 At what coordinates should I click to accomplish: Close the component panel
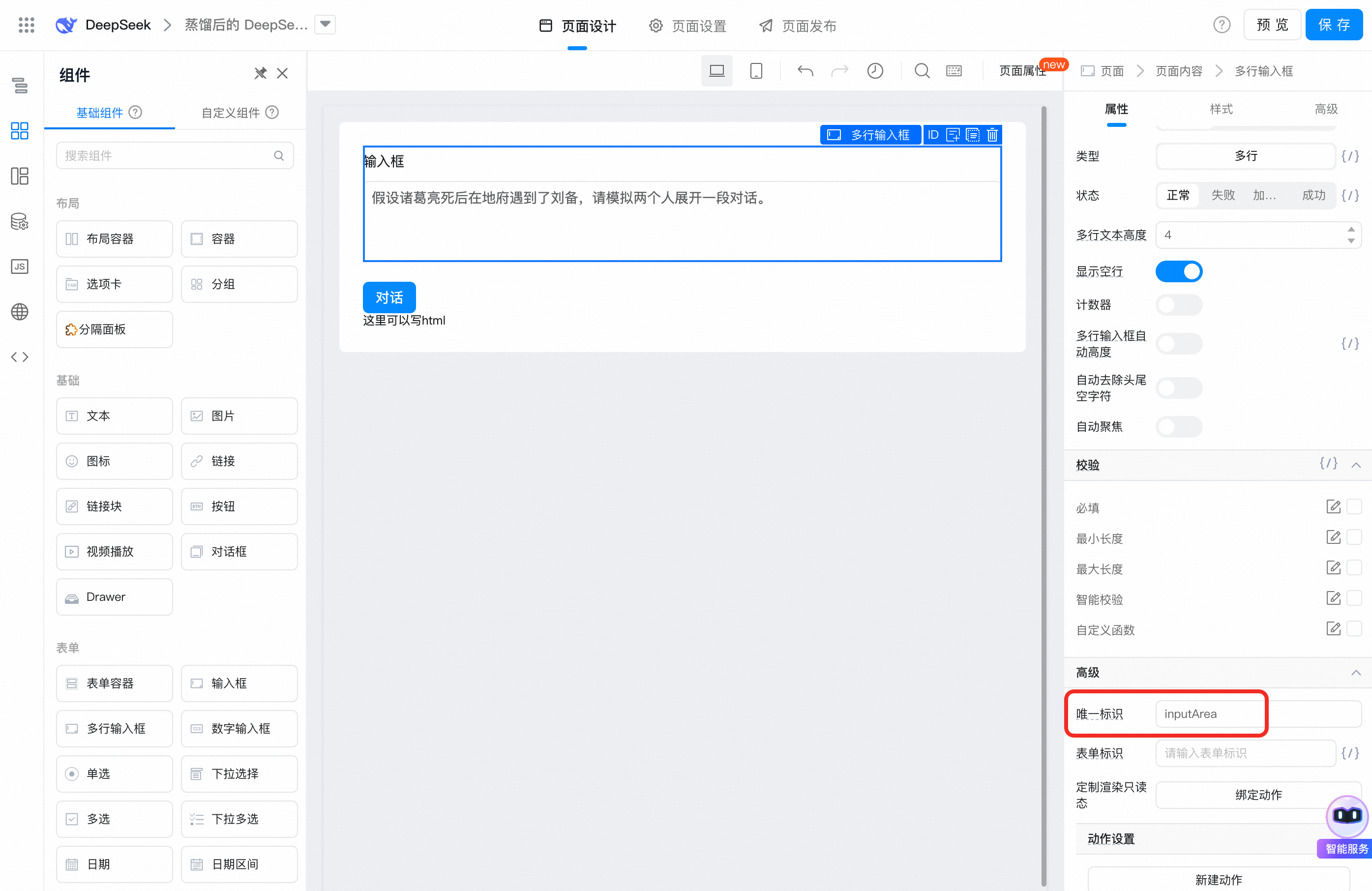tap(282, 73)
